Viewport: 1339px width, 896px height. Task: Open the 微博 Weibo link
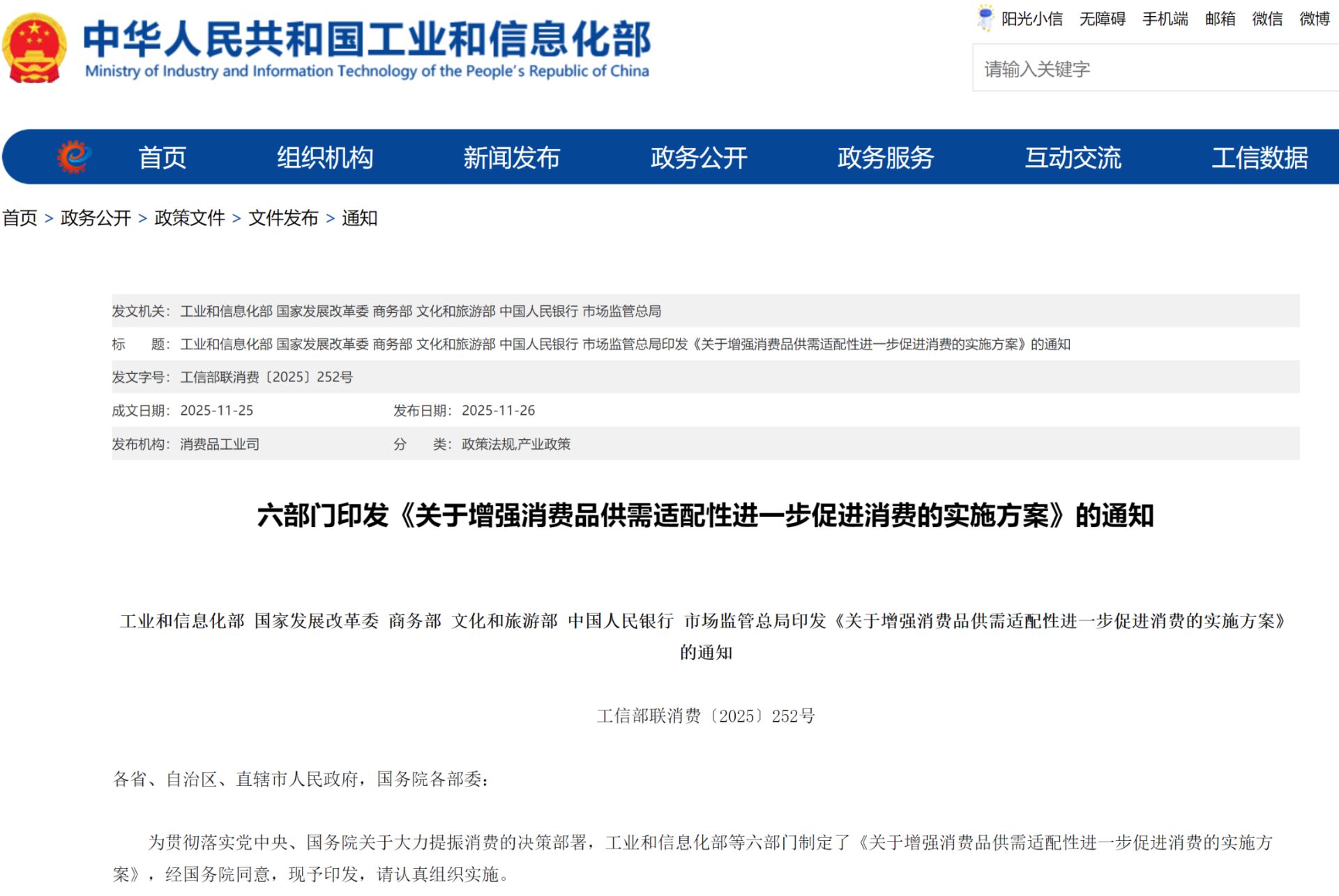click(x=1314, y=19)
